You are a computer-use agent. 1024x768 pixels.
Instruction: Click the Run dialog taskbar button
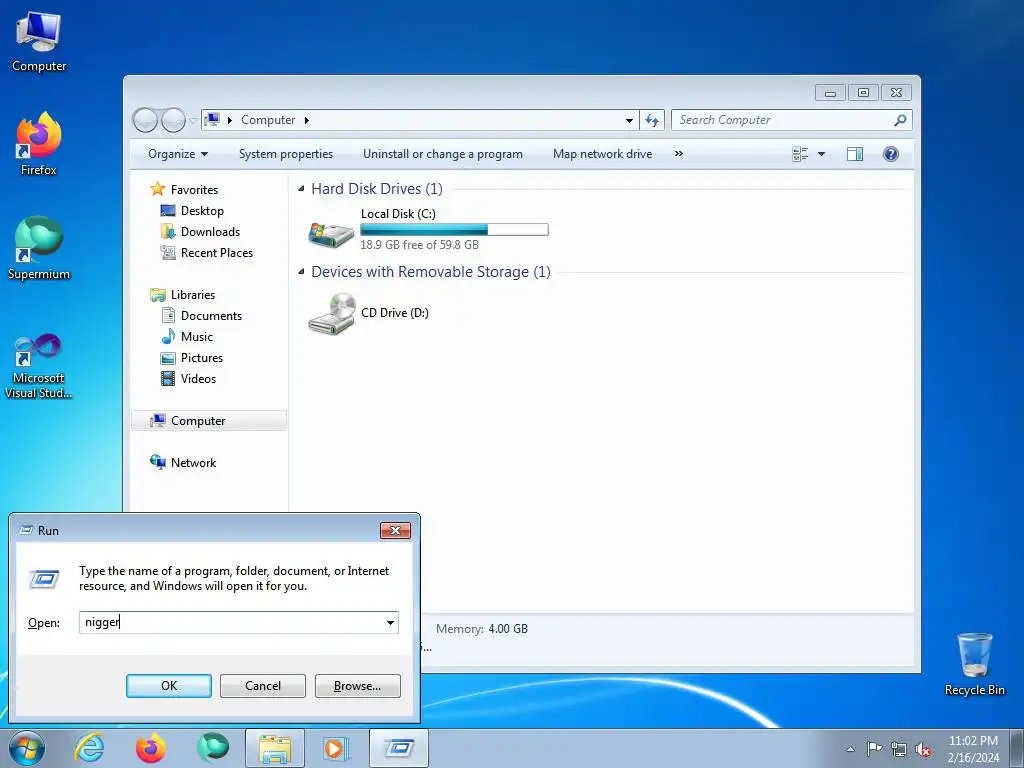[x=399, y=748]
